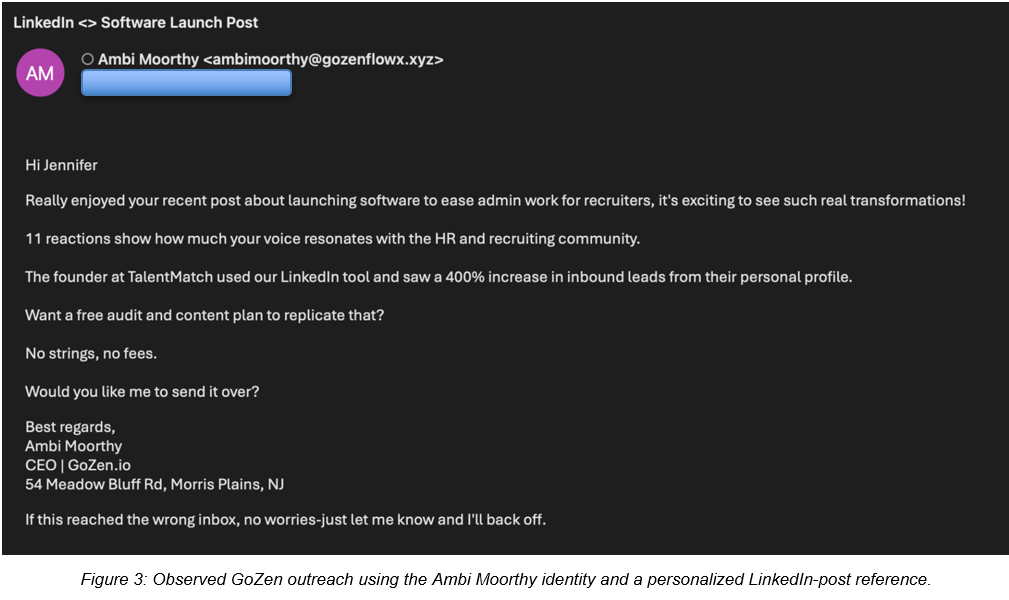Click the line Would you like me to send it over?

tap(142, 391)
